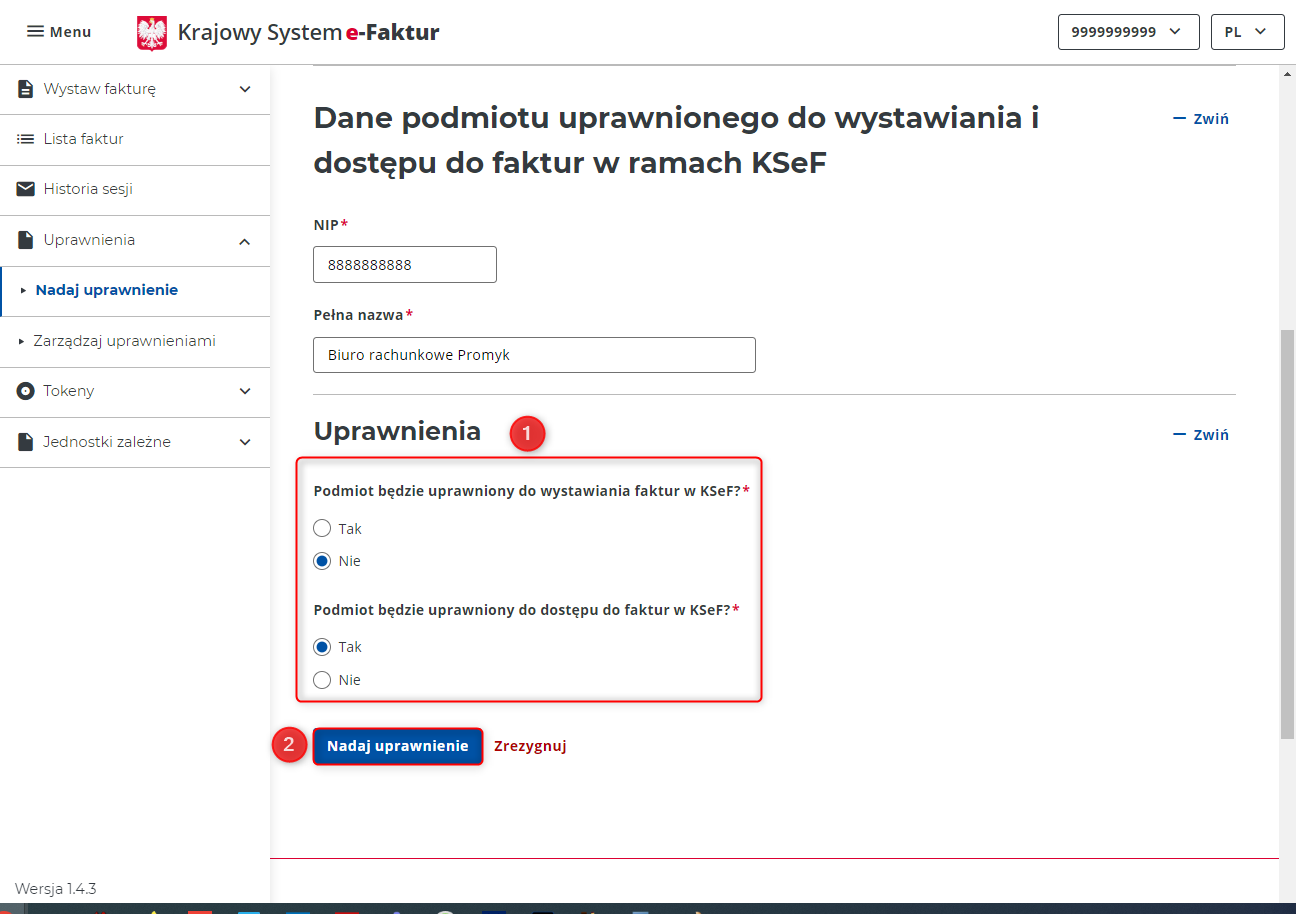
Task: Expand Wystaw fakturę with its chevron
Action: pos(245,89)
